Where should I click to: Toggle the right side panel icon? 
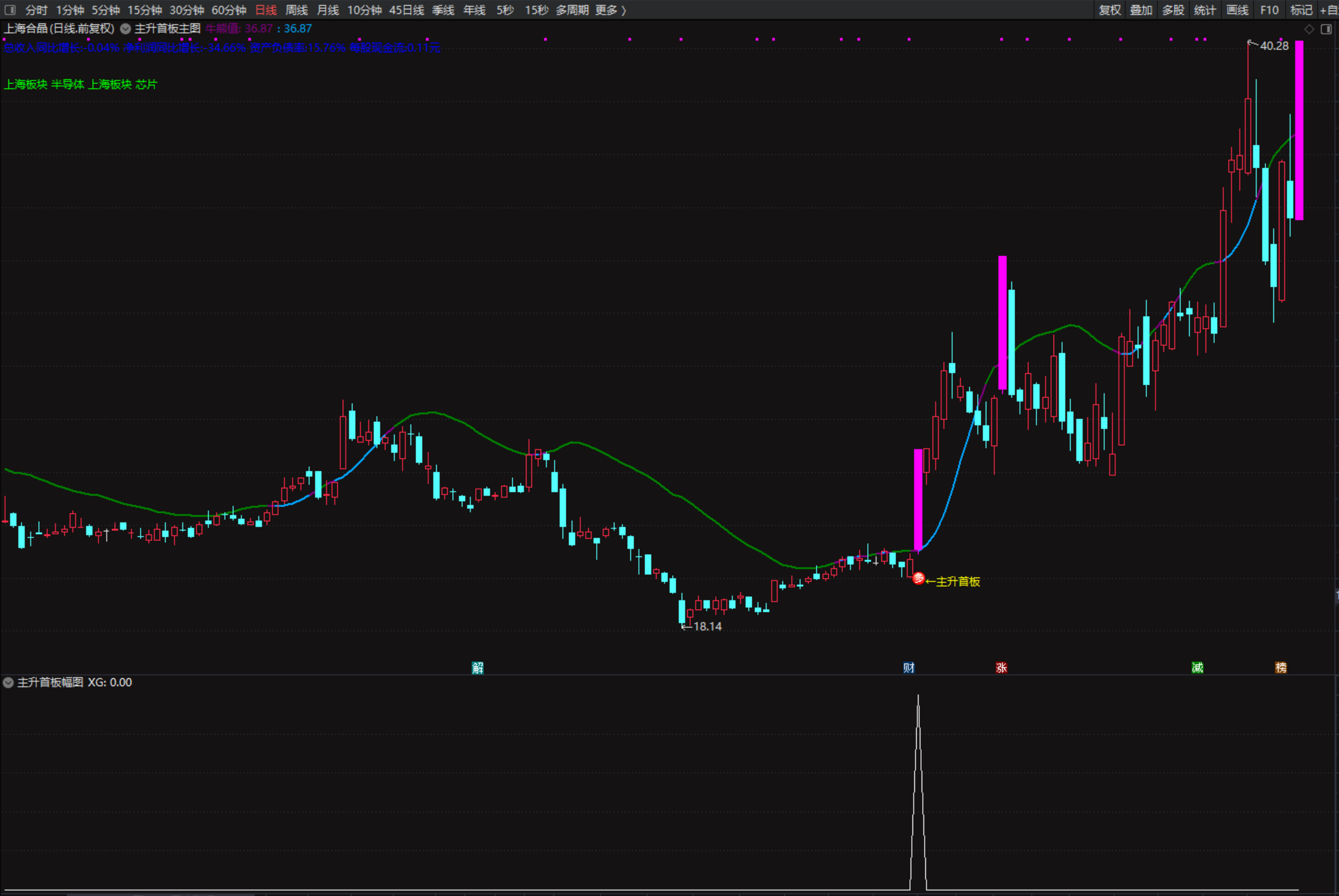(x=1326, y=29)
